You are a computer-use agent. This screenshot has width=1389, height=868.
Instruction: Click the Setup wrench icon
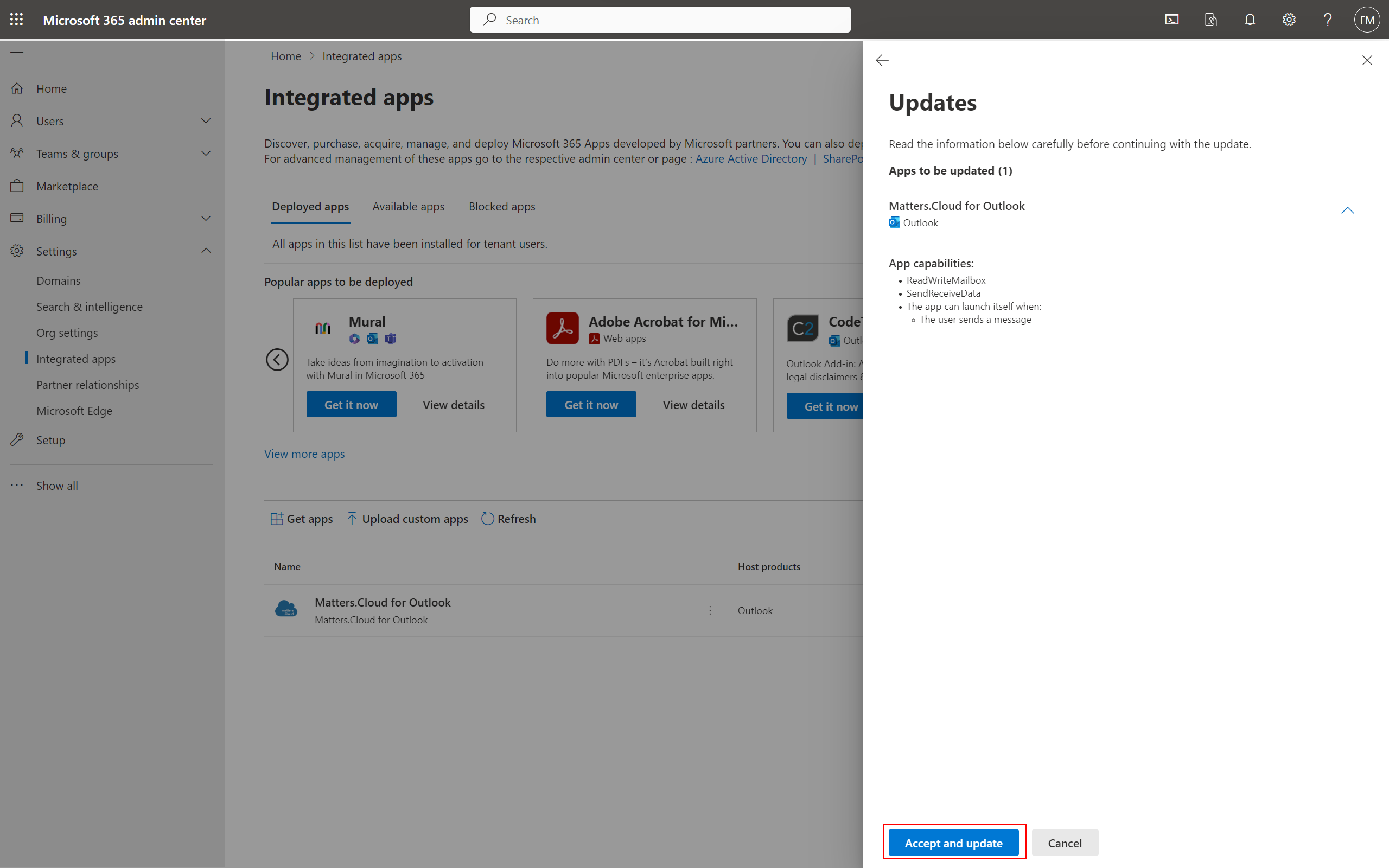click(17, 440)
